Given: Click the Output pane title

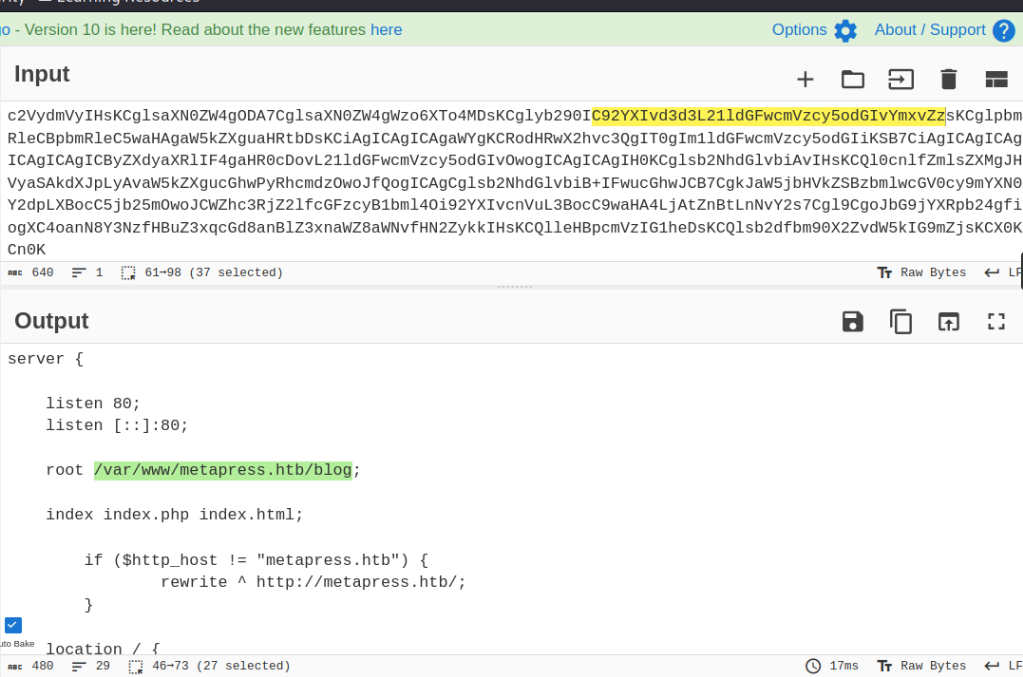Looking at the screenshot, I should click(52, 321).
